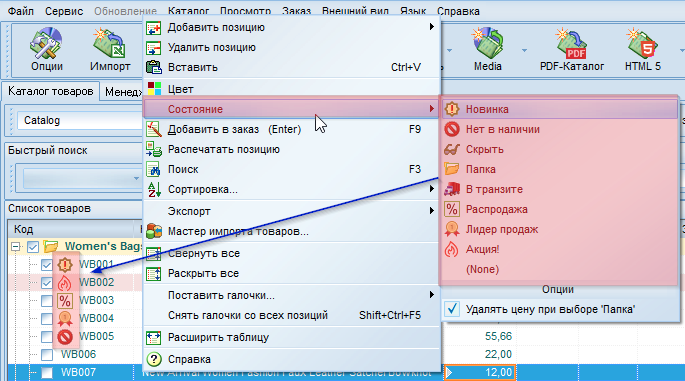Viewport: 685px width, 381px height.
Task: Check the WB005 checkbox
Action: 47,336
